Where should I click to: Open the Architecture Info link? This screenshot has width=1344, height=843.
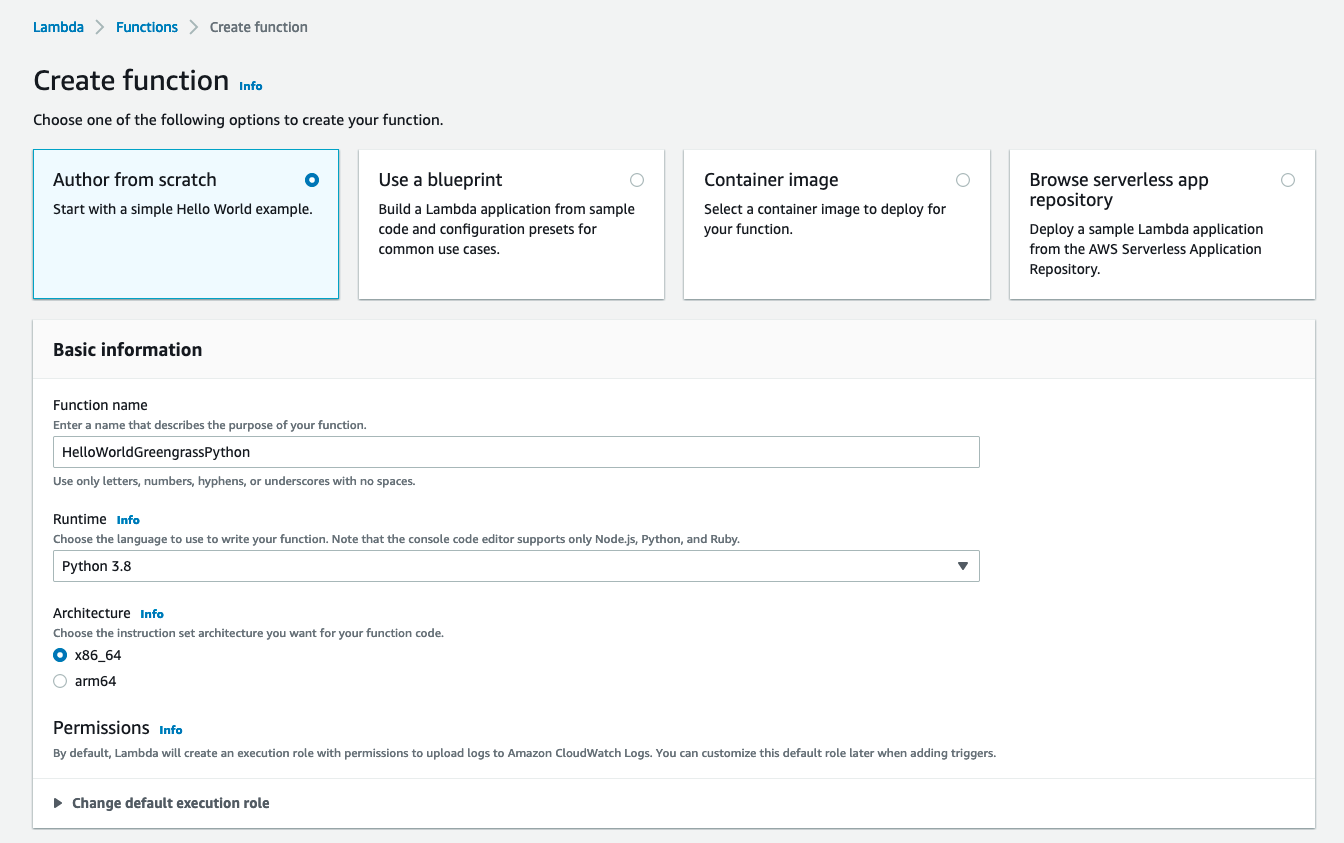[152, 614]
